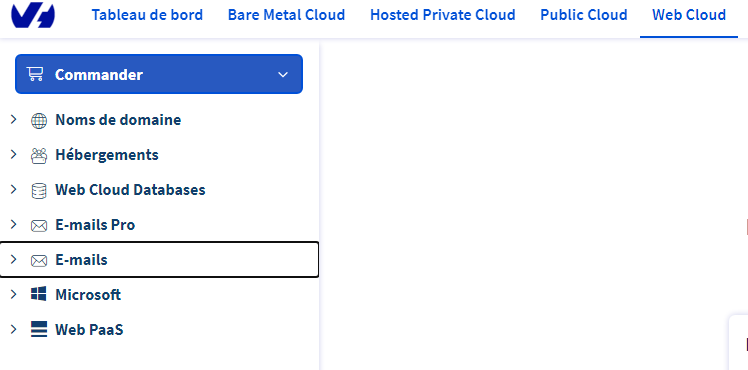748x370 pixels.
Task: Open the Commander dropdown arrow
Action: click(283, 74)
